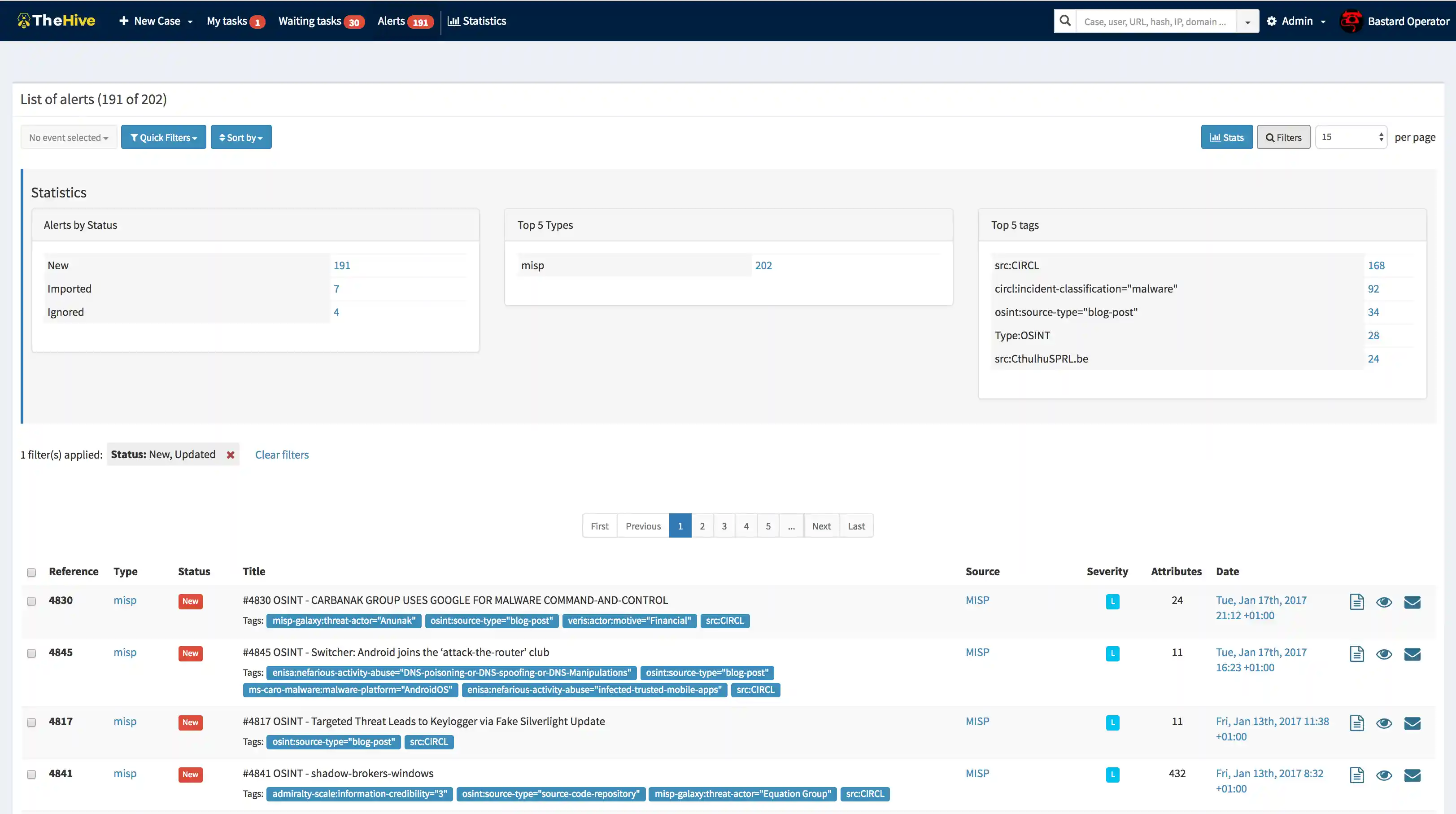Toggle eye icon for alert 4830
Image resolution: width=1456 pixels, height=814 pixels.
point(1384,602)
